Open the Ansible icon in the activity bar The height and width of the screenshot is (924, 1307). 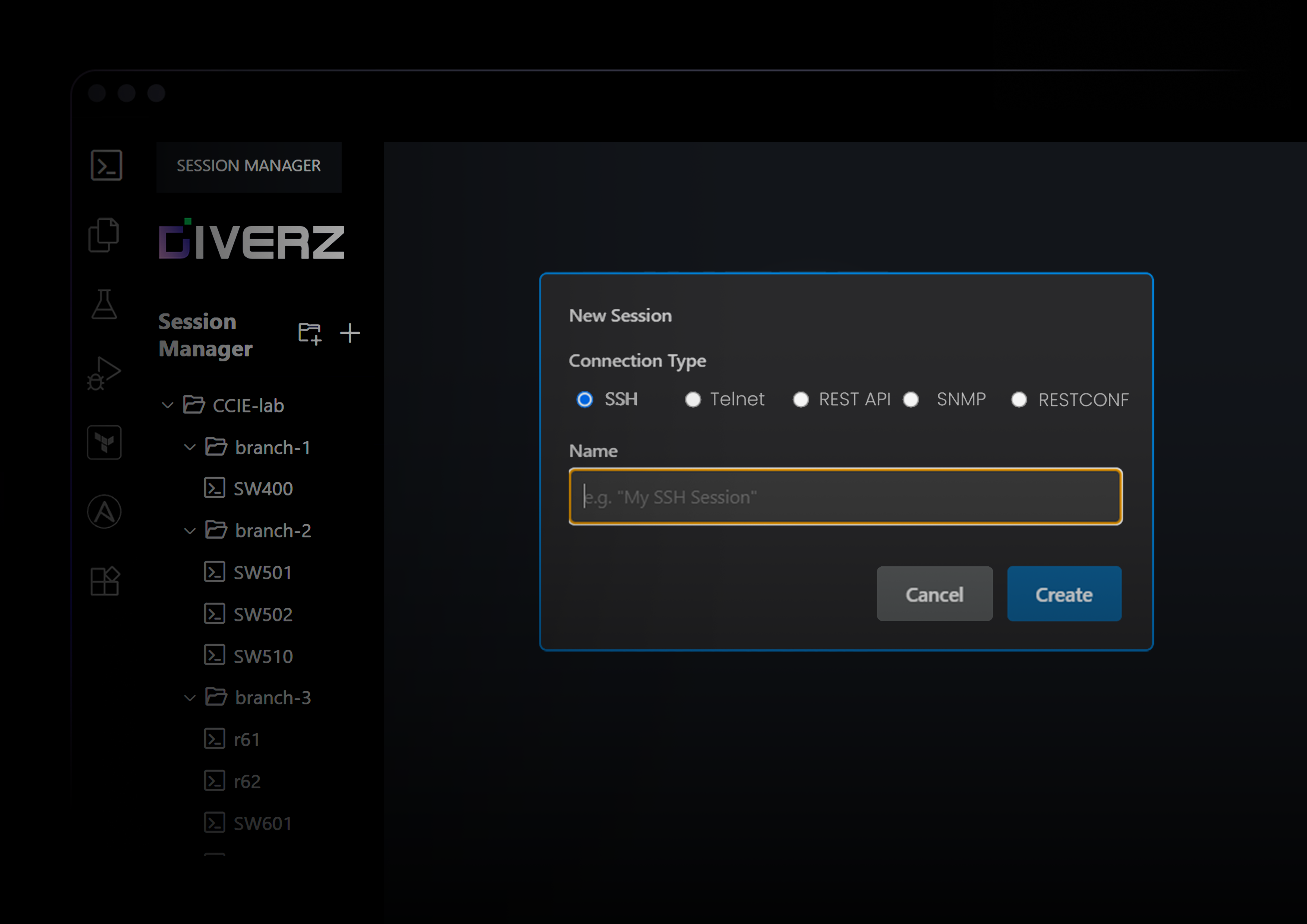(104, 512)
